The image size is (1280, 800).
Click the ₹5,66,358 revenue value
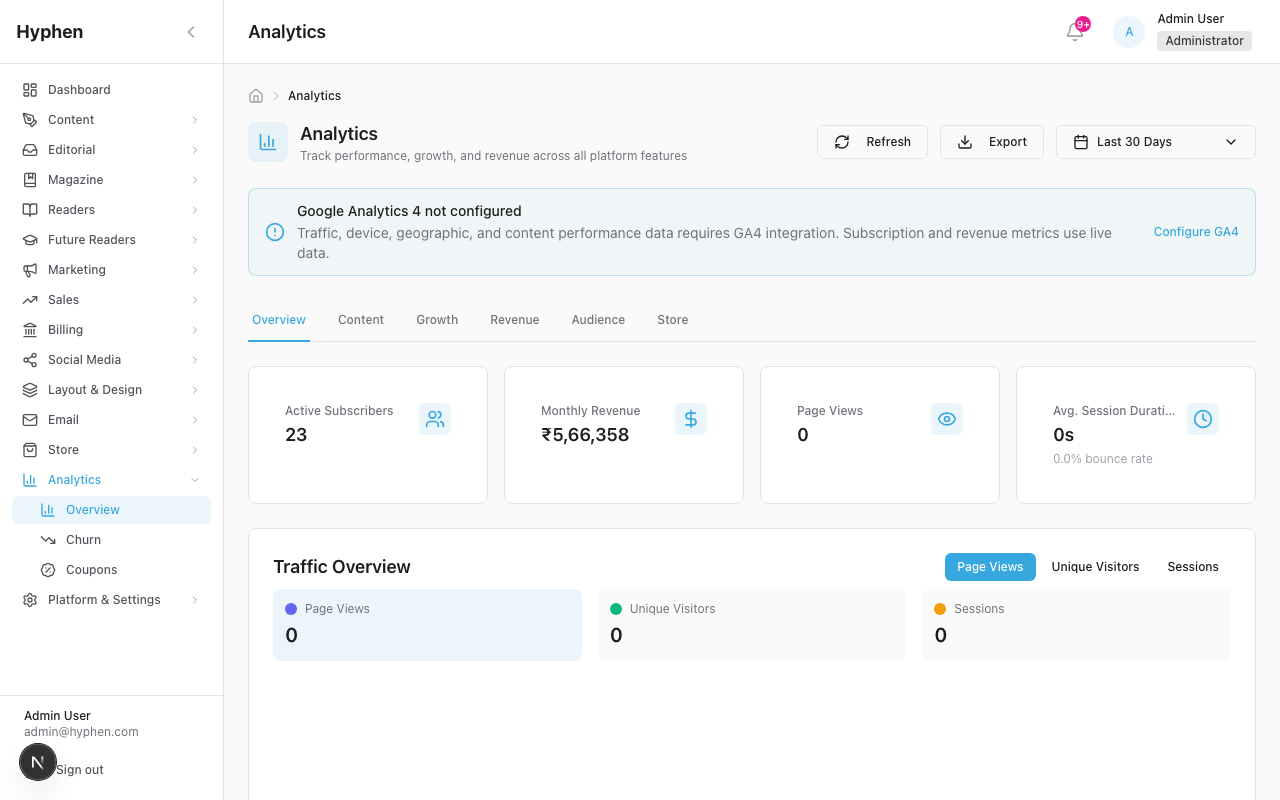tap(585, 435)
